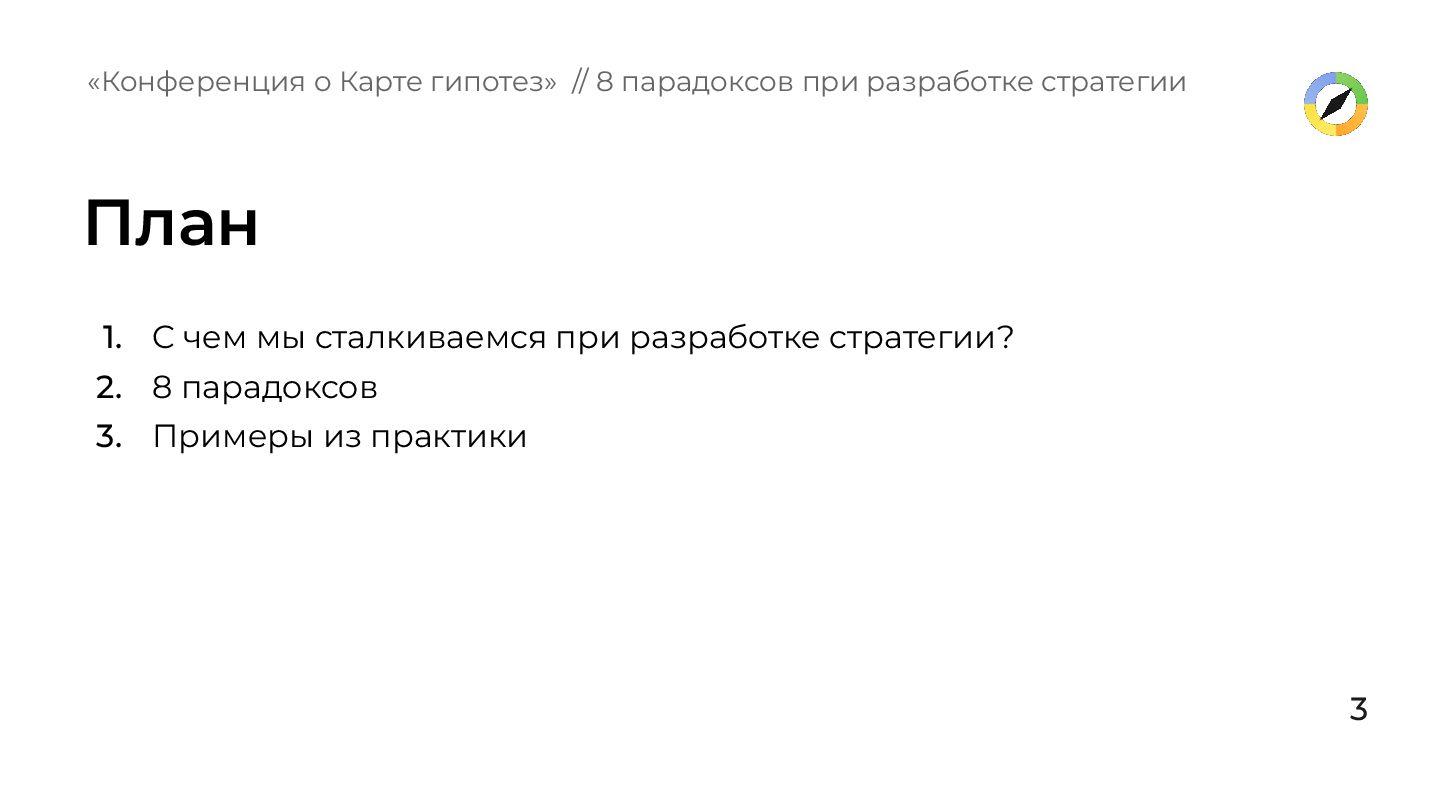Select list item «С чем мы сталкиваемся при разработке стратегии?»
Screen dimensions: 1440x810
point(583,338)
